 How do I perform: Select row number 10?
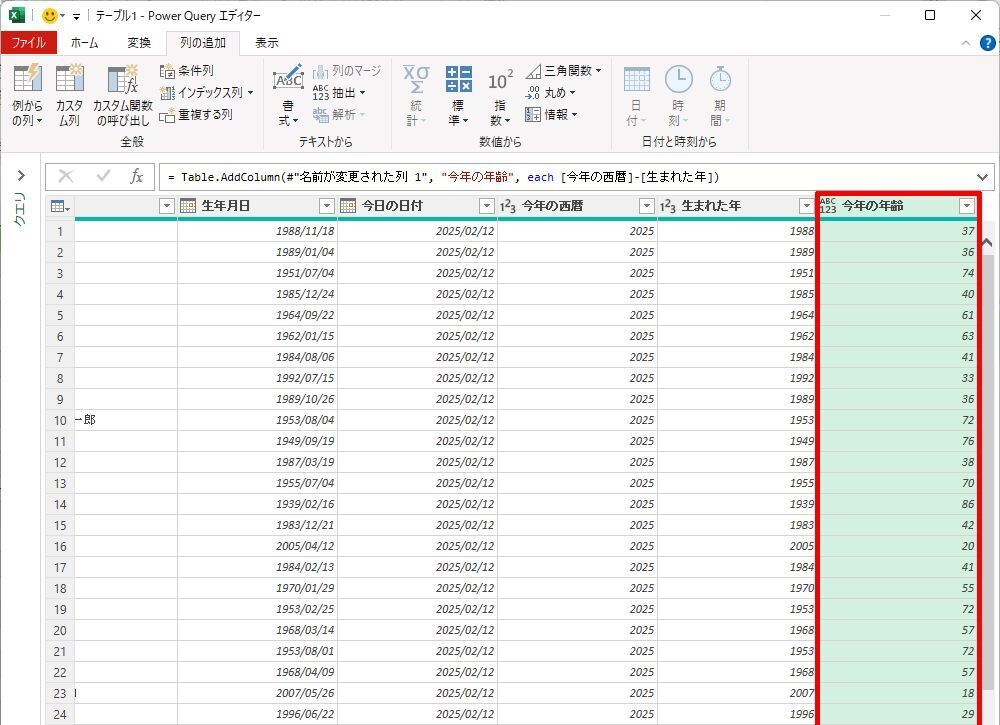click(60, 420)
